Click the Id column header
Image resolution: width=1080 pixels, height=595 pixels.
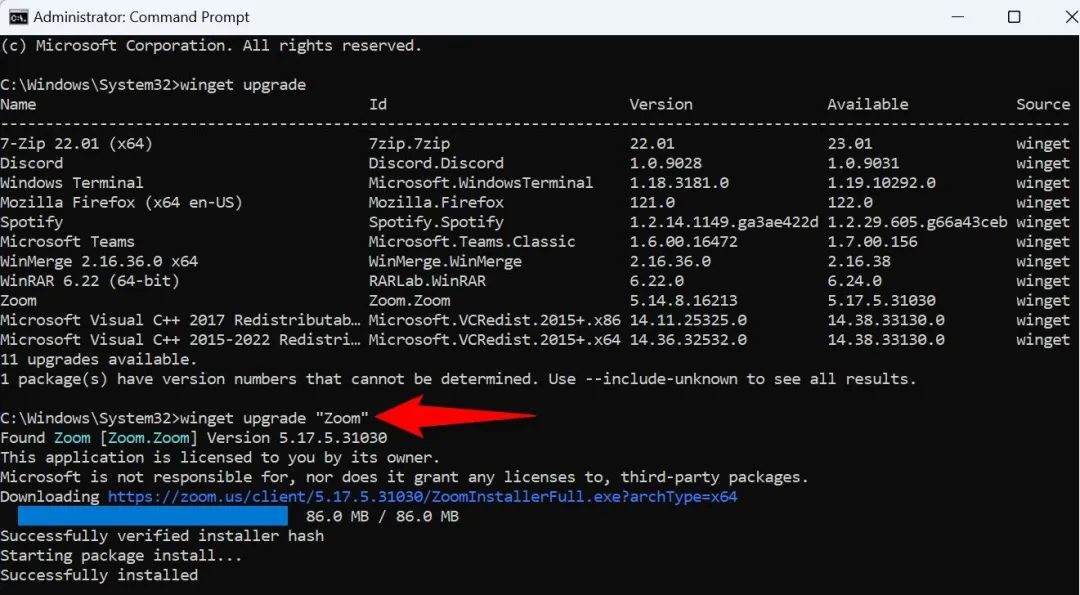(x=377, y=105)
